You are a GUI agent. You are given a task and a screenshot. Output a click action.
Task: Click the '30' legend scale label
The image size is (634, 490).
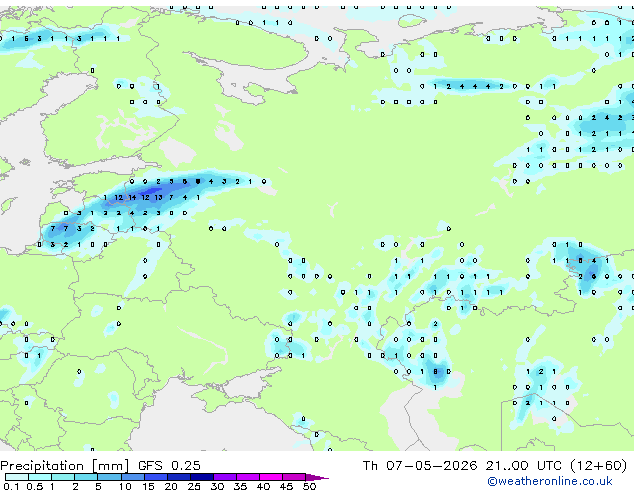tap(217, 486)
